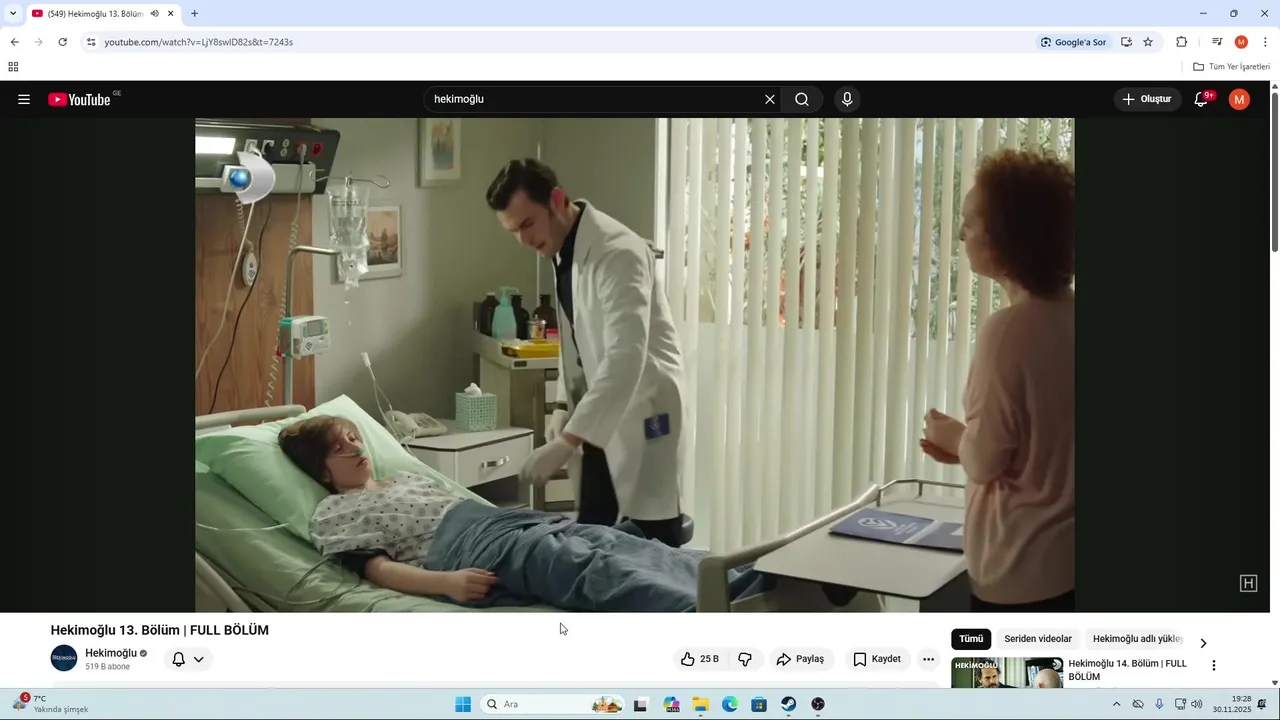The image size is (1280, 720).
Task: Click the video player to pause
Action: click(635, 365)
